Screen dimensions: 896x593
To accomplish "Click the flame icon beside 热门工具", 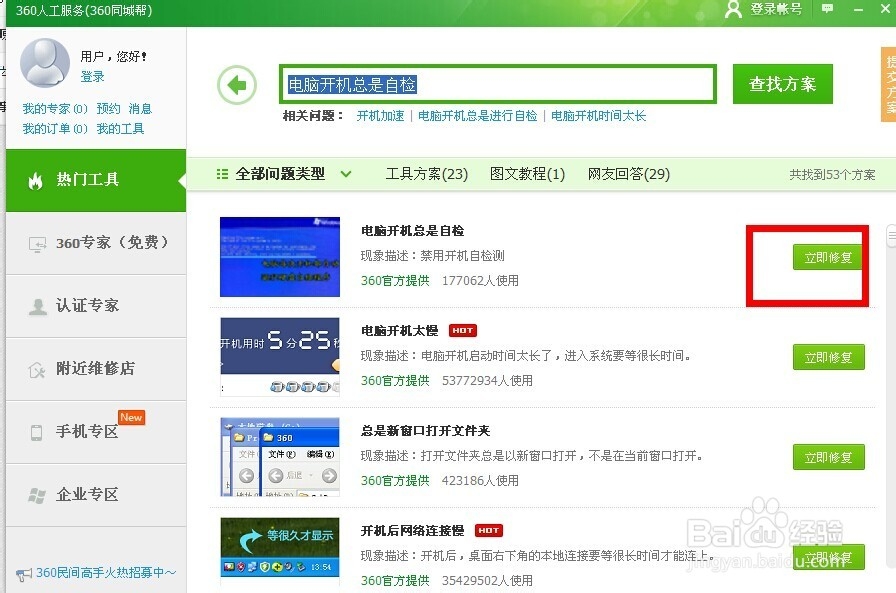I will coord(35,181).
